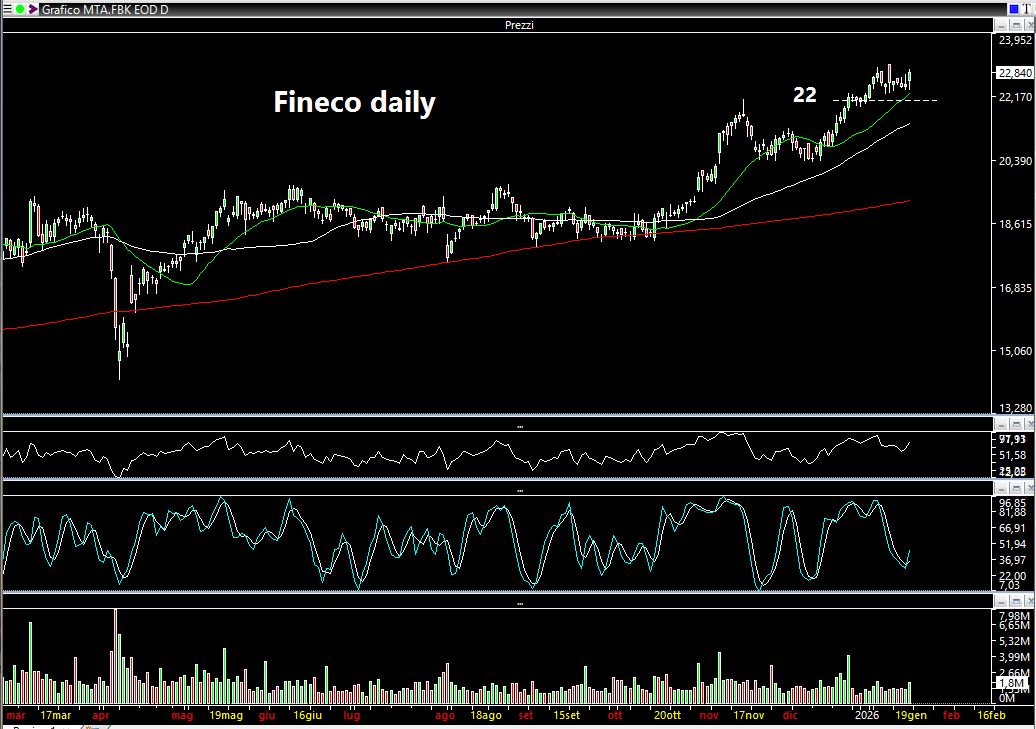The image size is (1036, 729).
Task: Click the green circle status icon
Action: coord(20,9)
